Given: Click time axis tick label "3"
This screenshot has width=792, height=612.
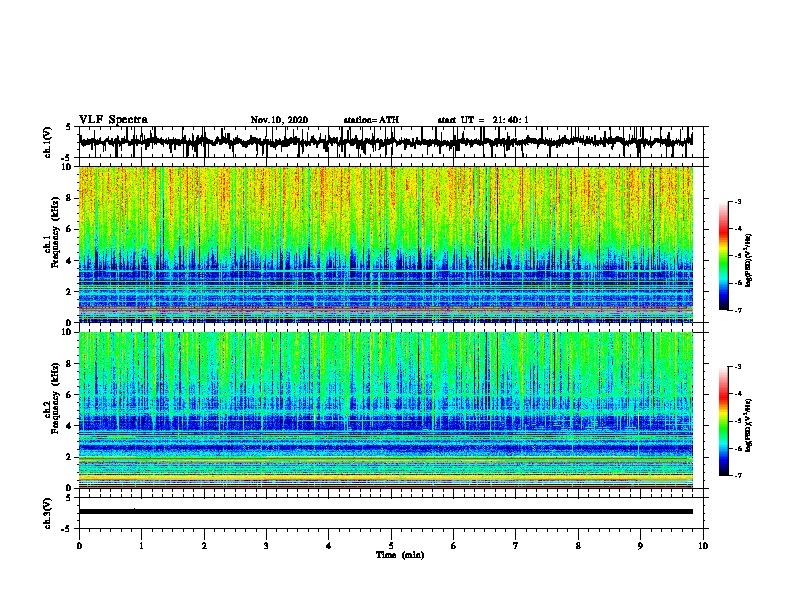Looking at the screenshot, I should 266,546.
